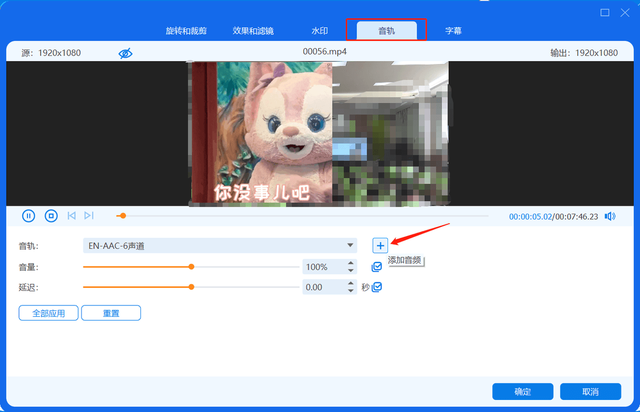Click the video preview image
This screenshot has height=412, width=640.
click(320, 134)
